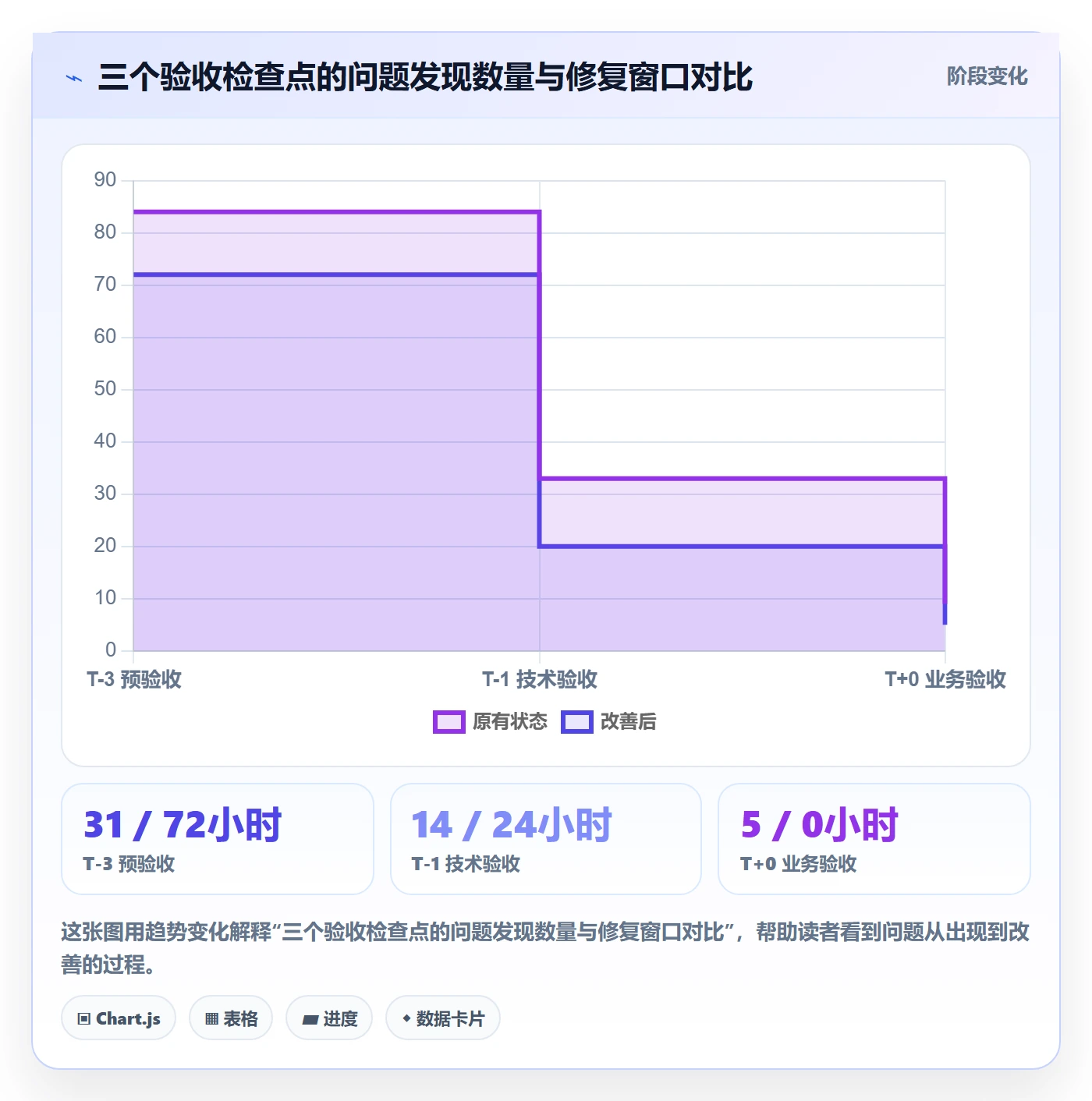Select the Chart.js tag chip

pyautogui.click(x=119, y=1018)
